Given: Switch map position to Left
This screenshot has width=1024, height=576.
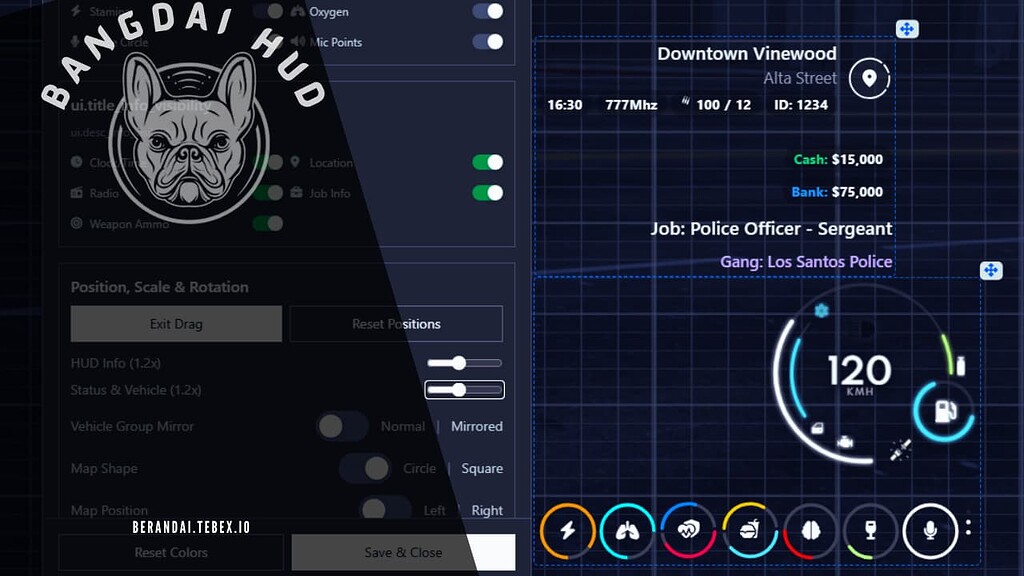Looking at the screenshot, I should point(435,510).
